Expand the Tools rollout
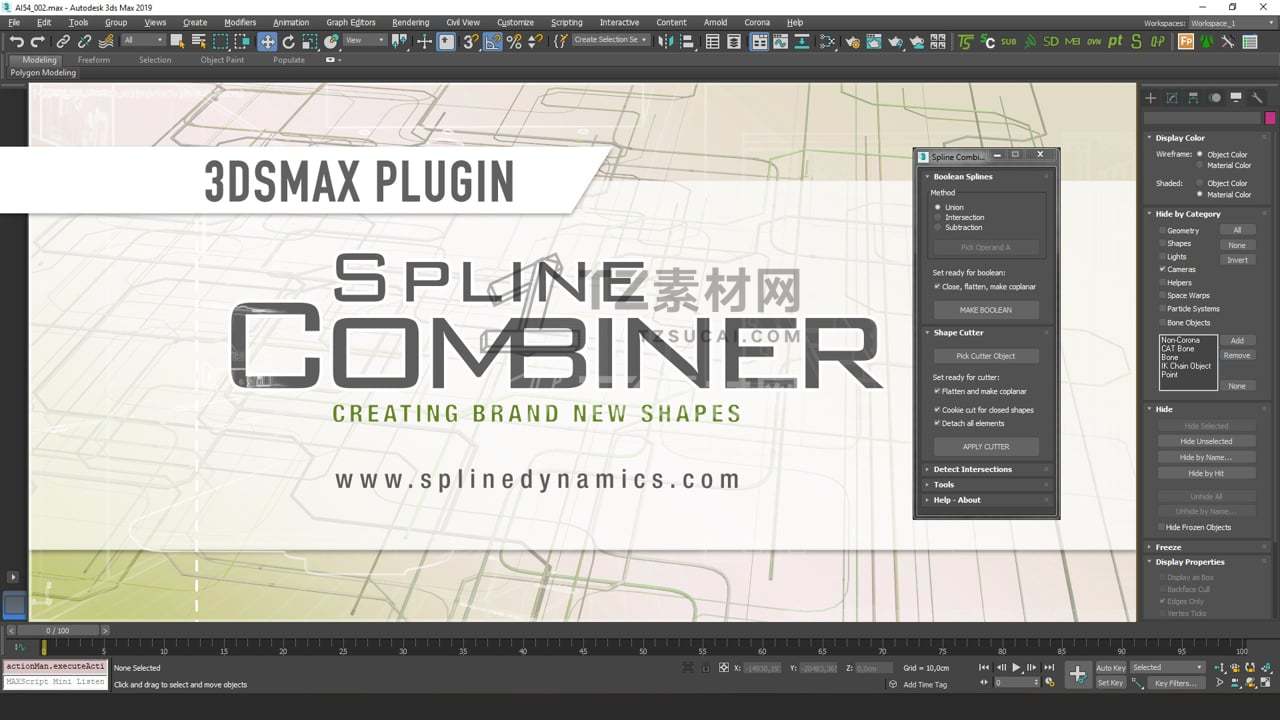The height and width of the screenshot is (720, 1280). [x=986, y=484]
